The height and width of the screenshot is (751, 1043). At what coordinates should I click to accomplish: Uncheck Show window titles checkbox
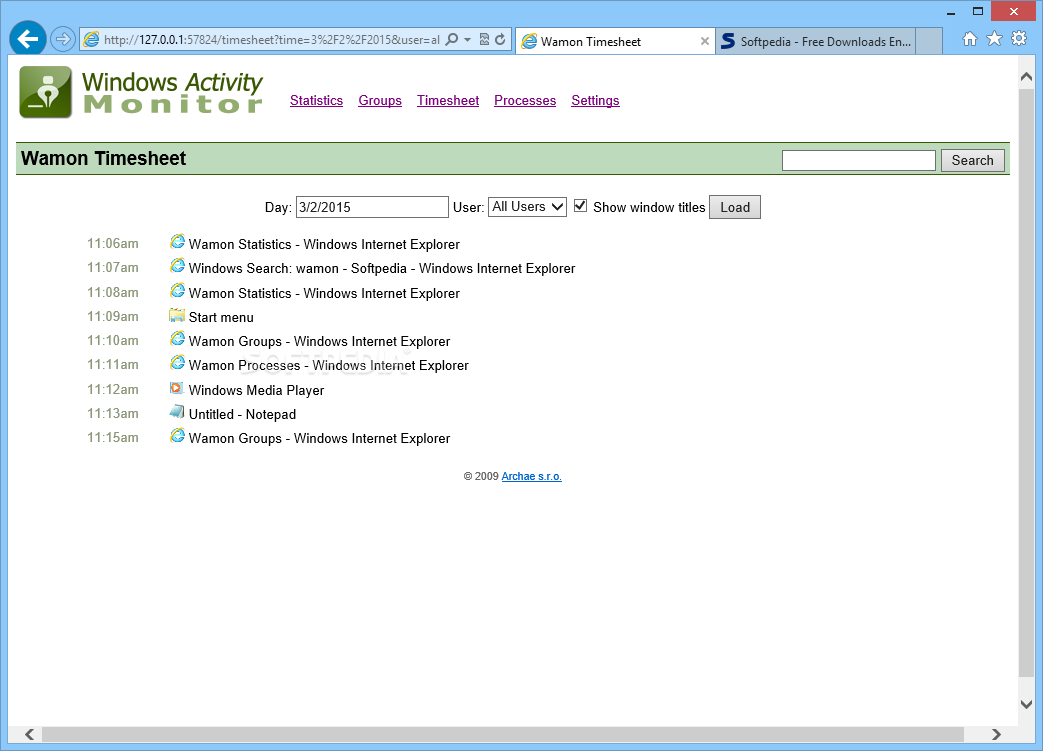pos(581,206)
